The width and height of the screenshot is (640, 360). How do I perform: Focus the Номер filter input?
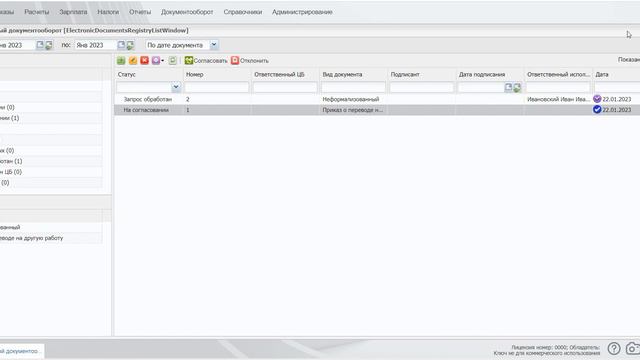(217, 87)
